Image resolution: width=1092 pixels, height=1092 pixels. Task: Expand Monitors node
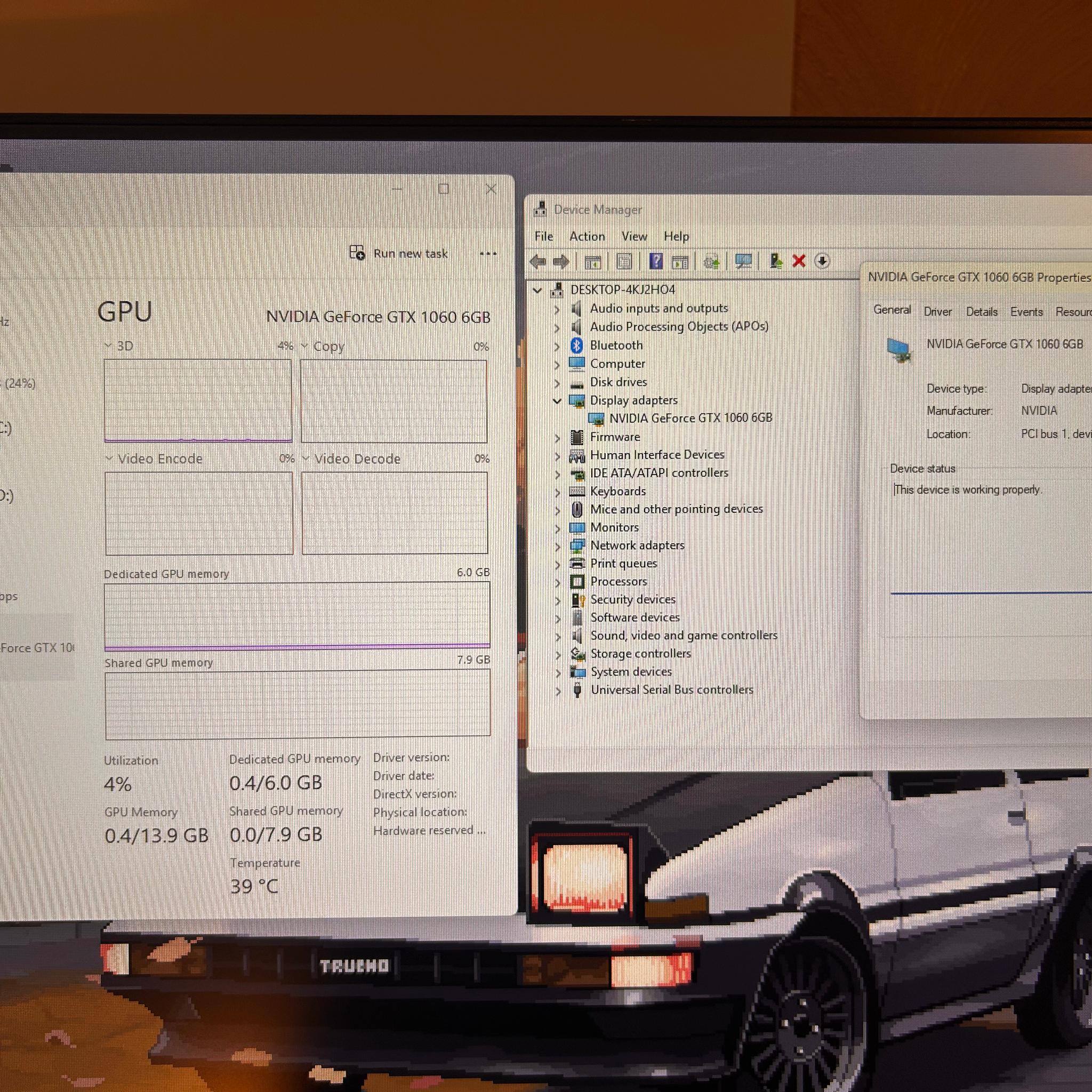click(557, 528)
